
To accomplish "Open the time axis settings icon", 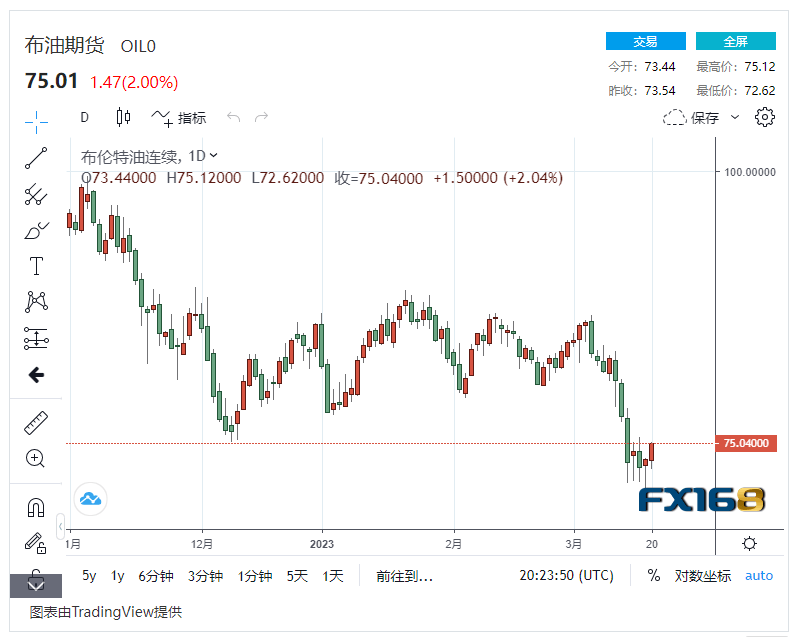I will pyautogui.click(x=749, y=543).
